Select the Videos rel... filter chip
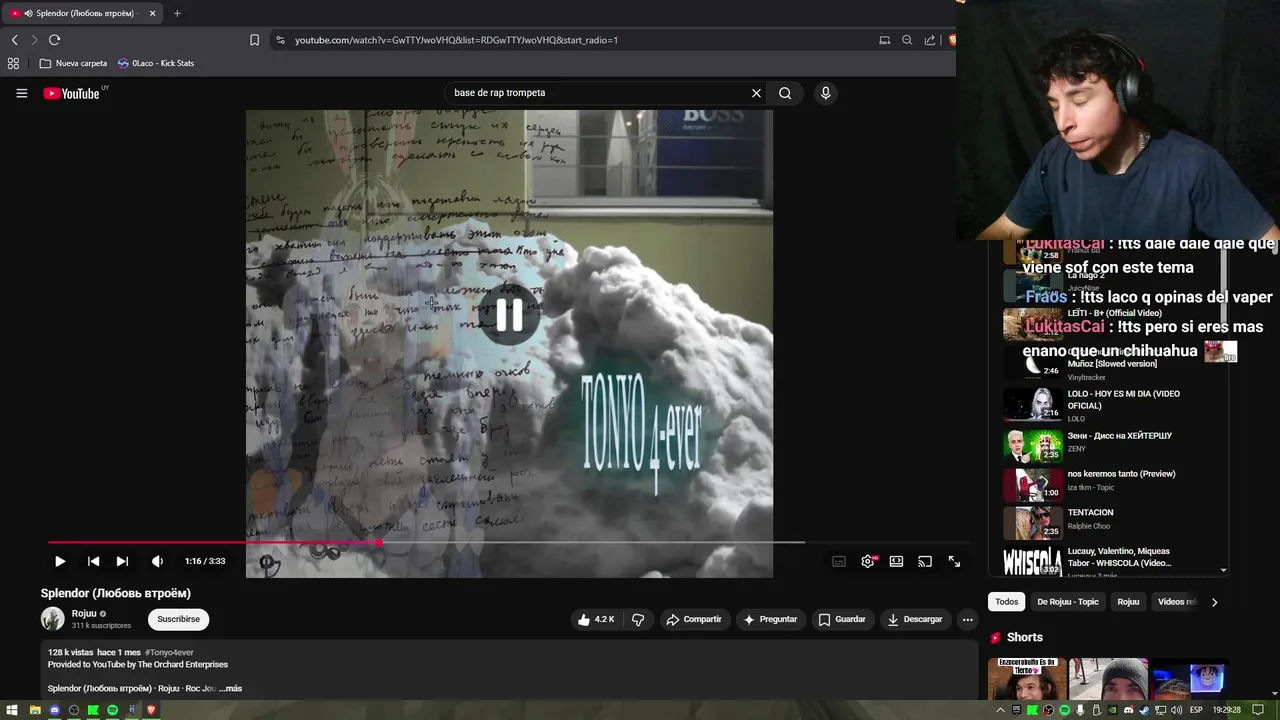This screenshot has width=1280, height=720. click(1176, 602)
